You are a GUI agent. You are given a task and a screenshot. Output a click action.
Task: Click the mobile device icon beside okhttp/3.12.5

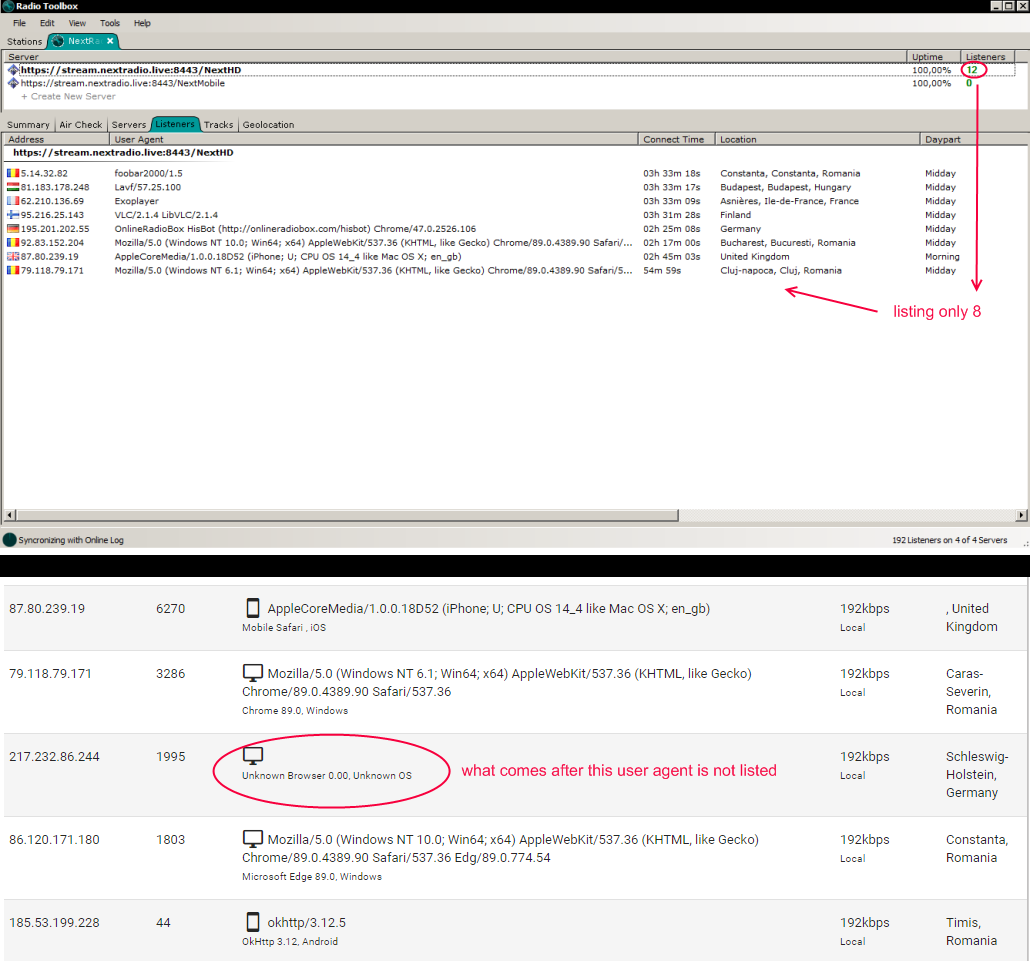tap(253, 922)
